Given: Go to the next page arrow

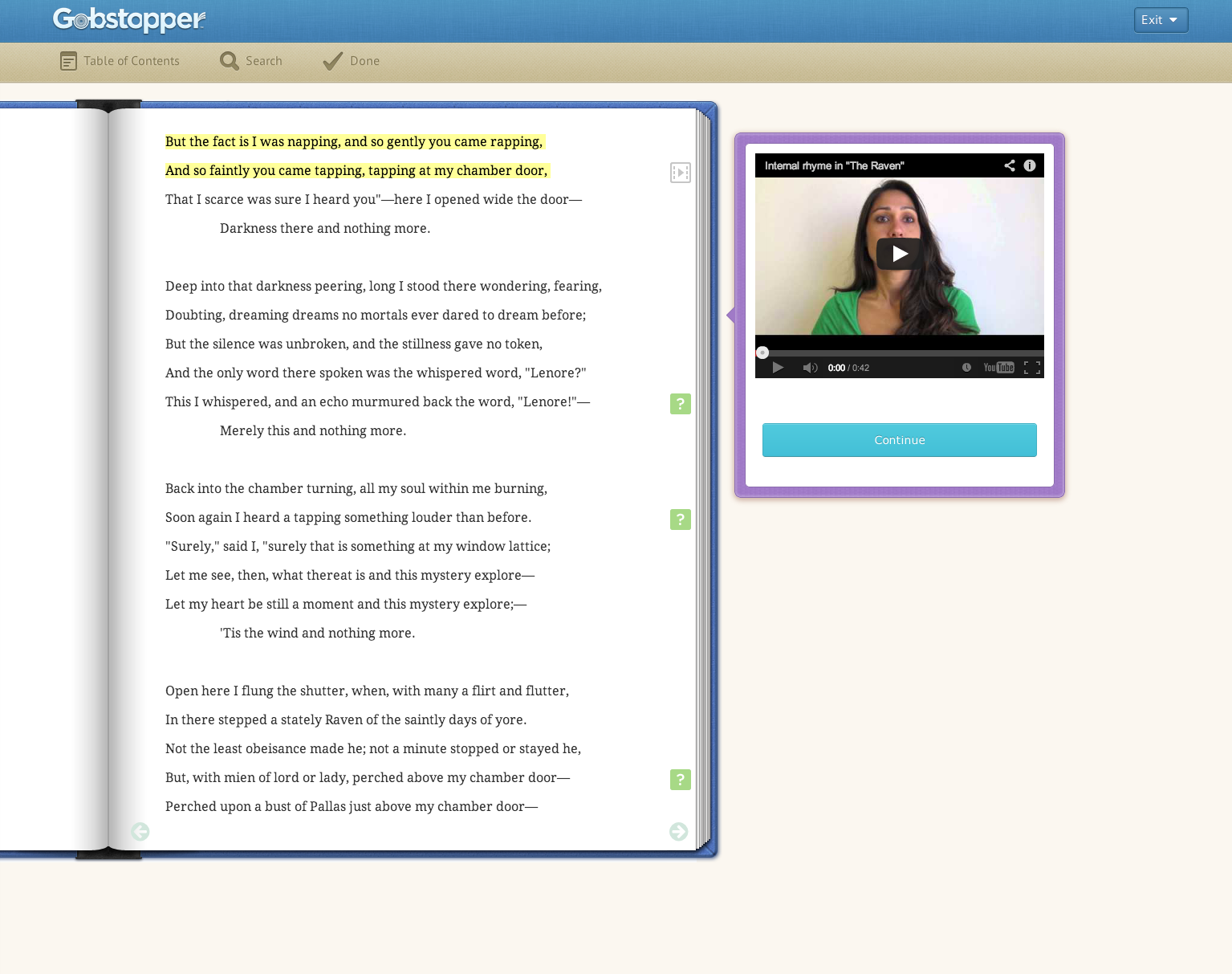Looking at the screenshot, I should 679,832.
